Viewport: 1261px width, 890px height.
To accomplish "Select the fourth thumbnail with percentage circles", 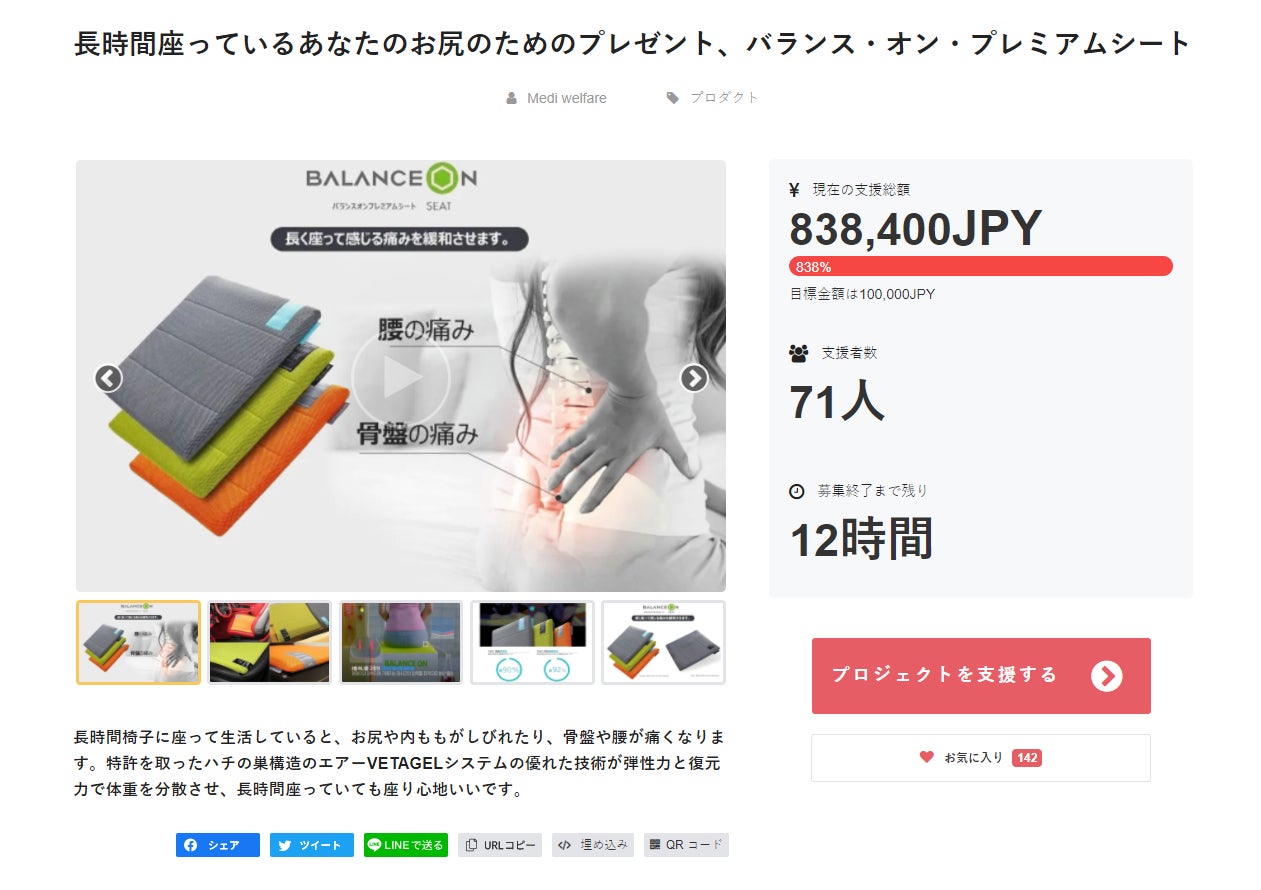I will [532, 642].
